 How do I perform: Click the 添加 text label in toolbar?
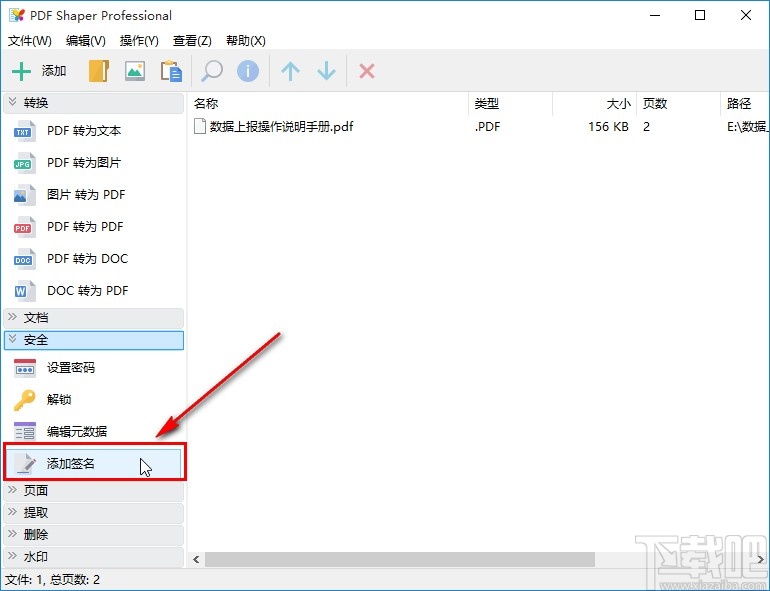[x=54, y=71]
